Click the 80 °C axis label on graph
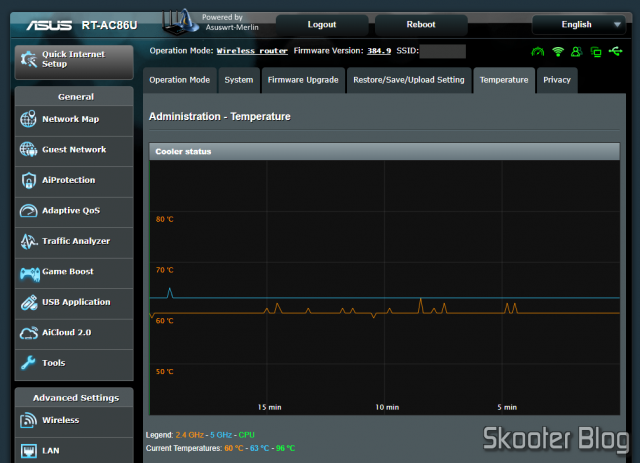 click(x=164, y=219)
